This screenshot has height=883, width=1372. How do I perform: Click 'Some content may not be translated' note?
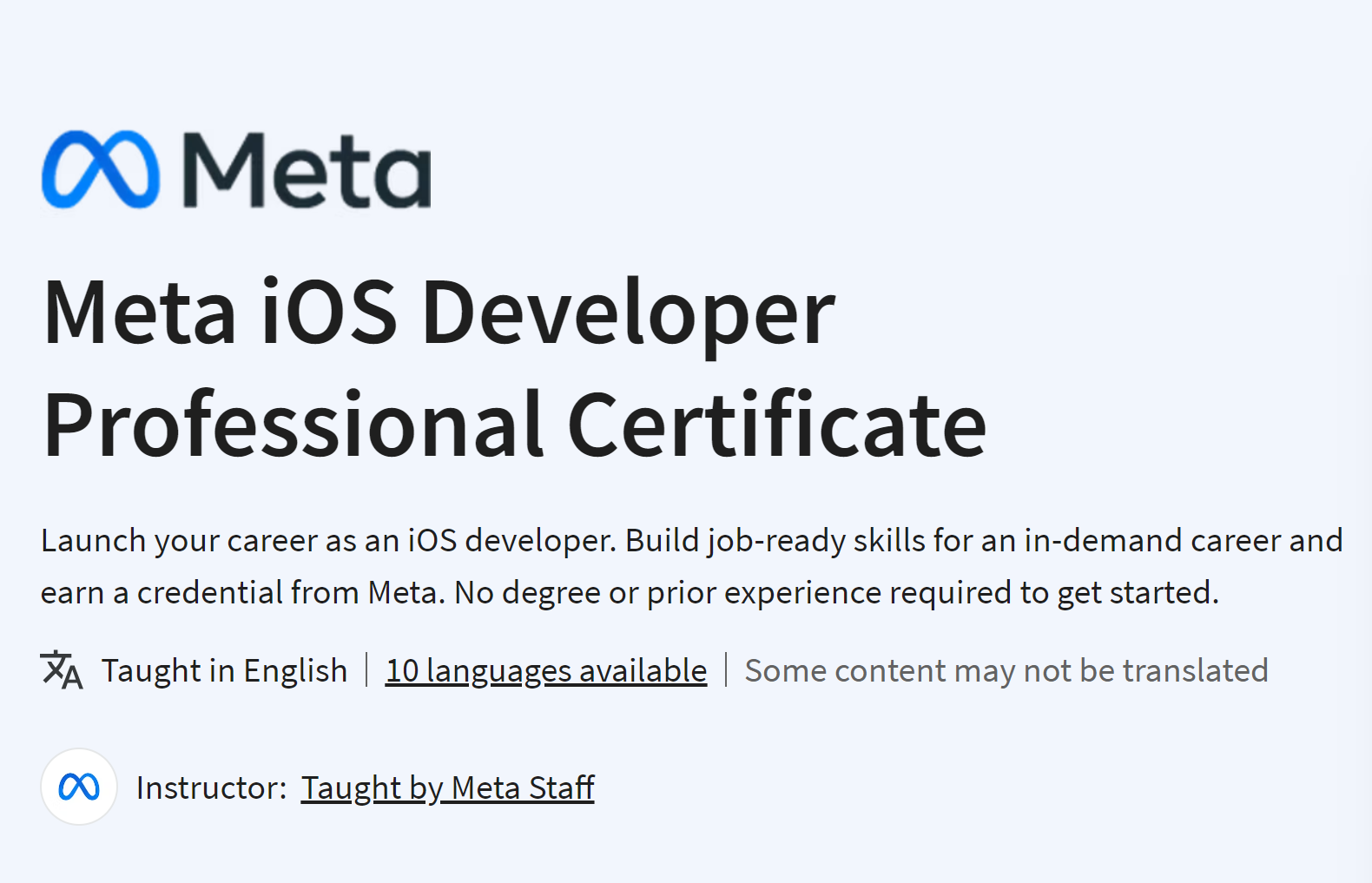[x=1006, y=671]
